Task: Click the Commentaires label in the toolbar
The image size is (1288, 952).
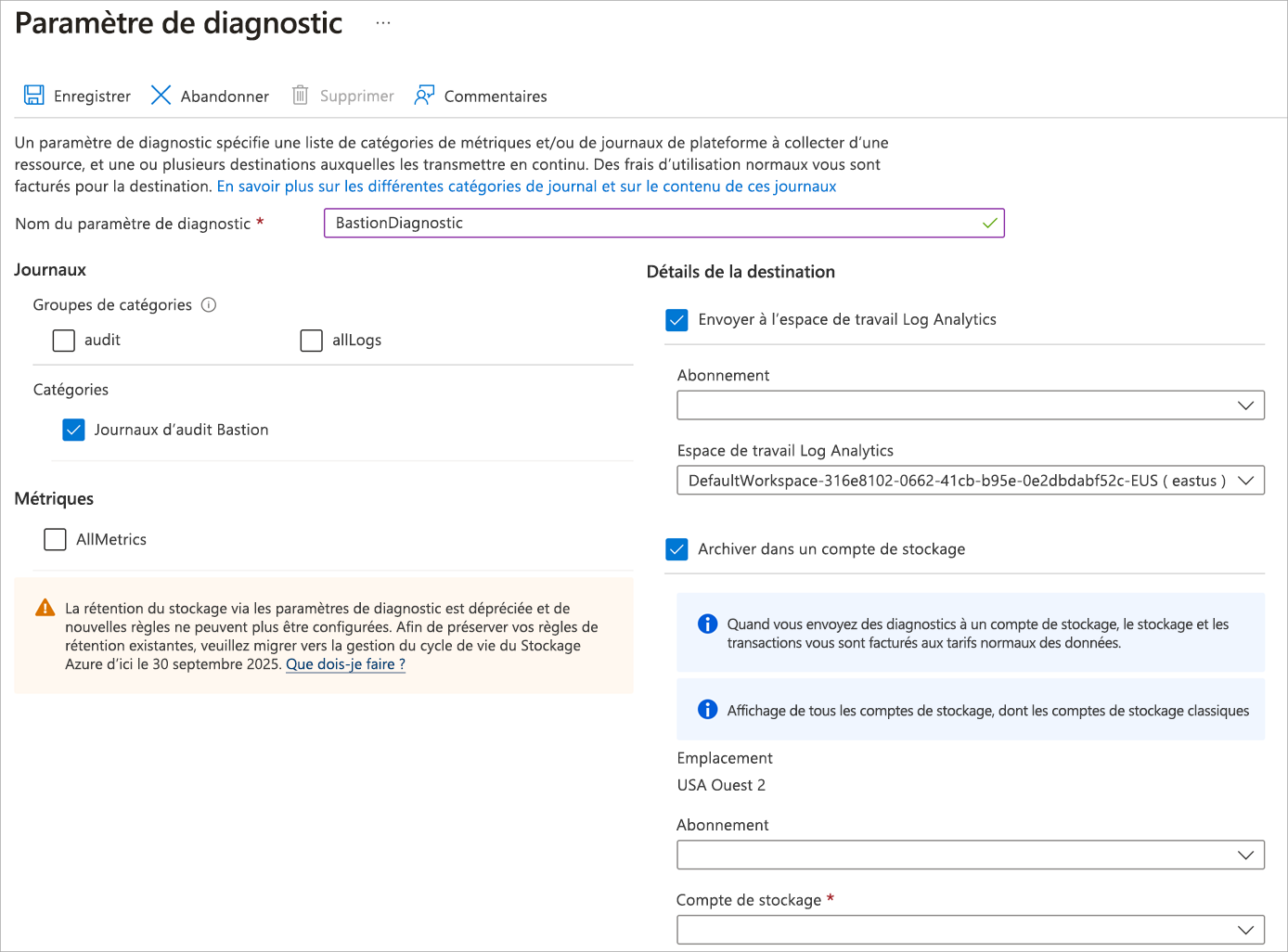Action: point(496,96)
